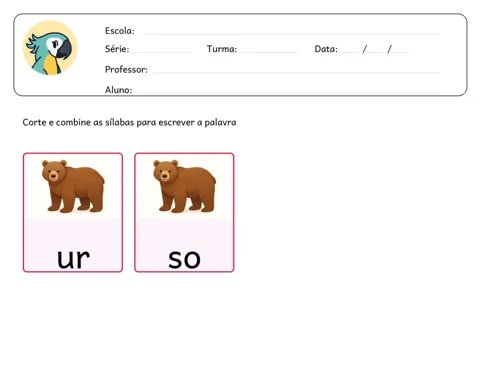Click the Turma blank line
The width and height of the screenshot is (480, 384).
tap(270, 52)
